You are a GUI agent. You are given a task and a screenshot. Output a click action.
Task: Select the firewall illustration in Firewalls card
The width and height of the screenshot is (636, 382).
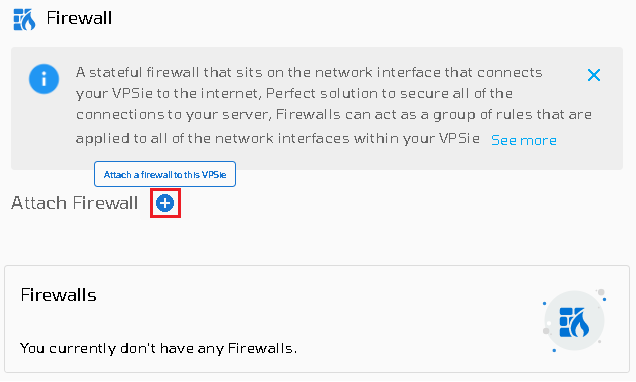coord(574,320)
